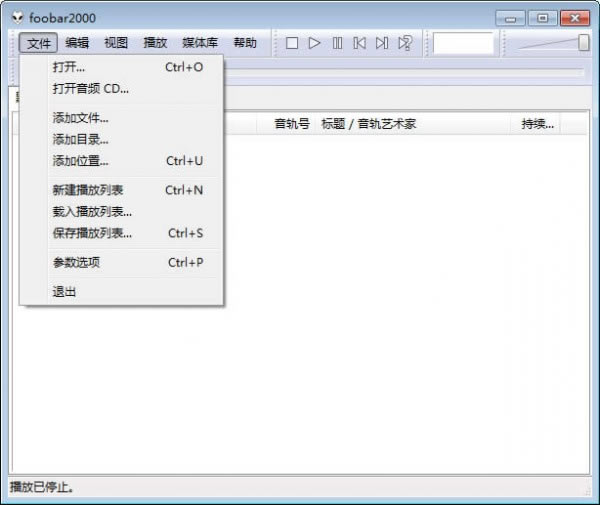
Task: Select 打开... from the file menu
Action: 69,67
